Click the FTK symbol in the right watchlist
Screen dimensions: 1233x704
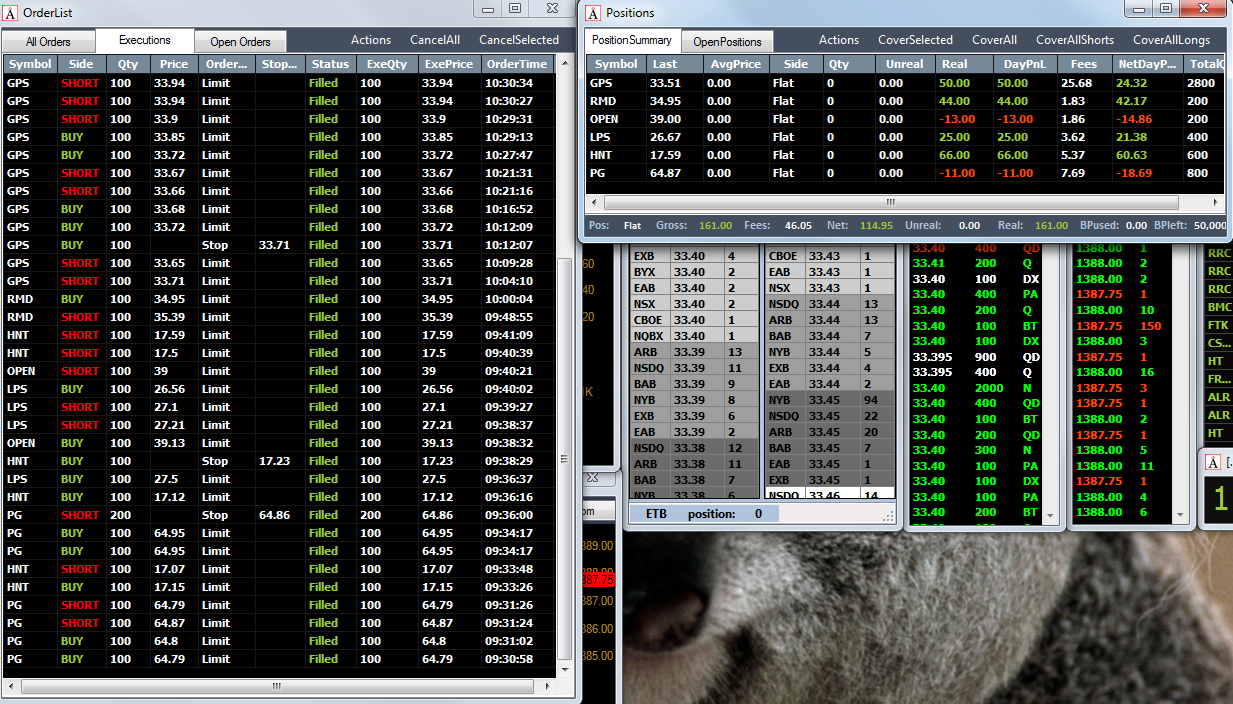tap(1219, 325)
